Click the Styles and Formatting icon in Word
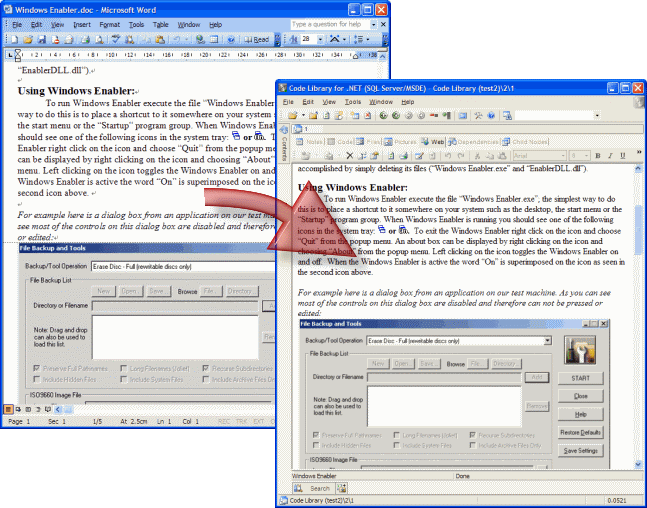 coord(294,40)
